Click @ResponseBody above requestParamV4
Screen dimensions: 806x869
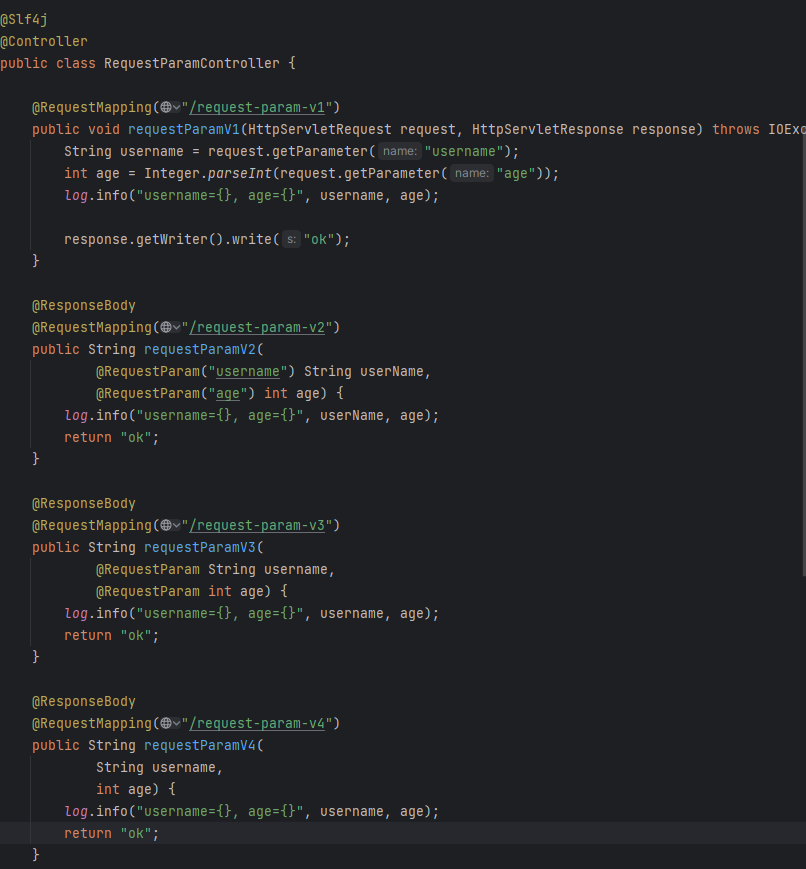pos(84,702)
